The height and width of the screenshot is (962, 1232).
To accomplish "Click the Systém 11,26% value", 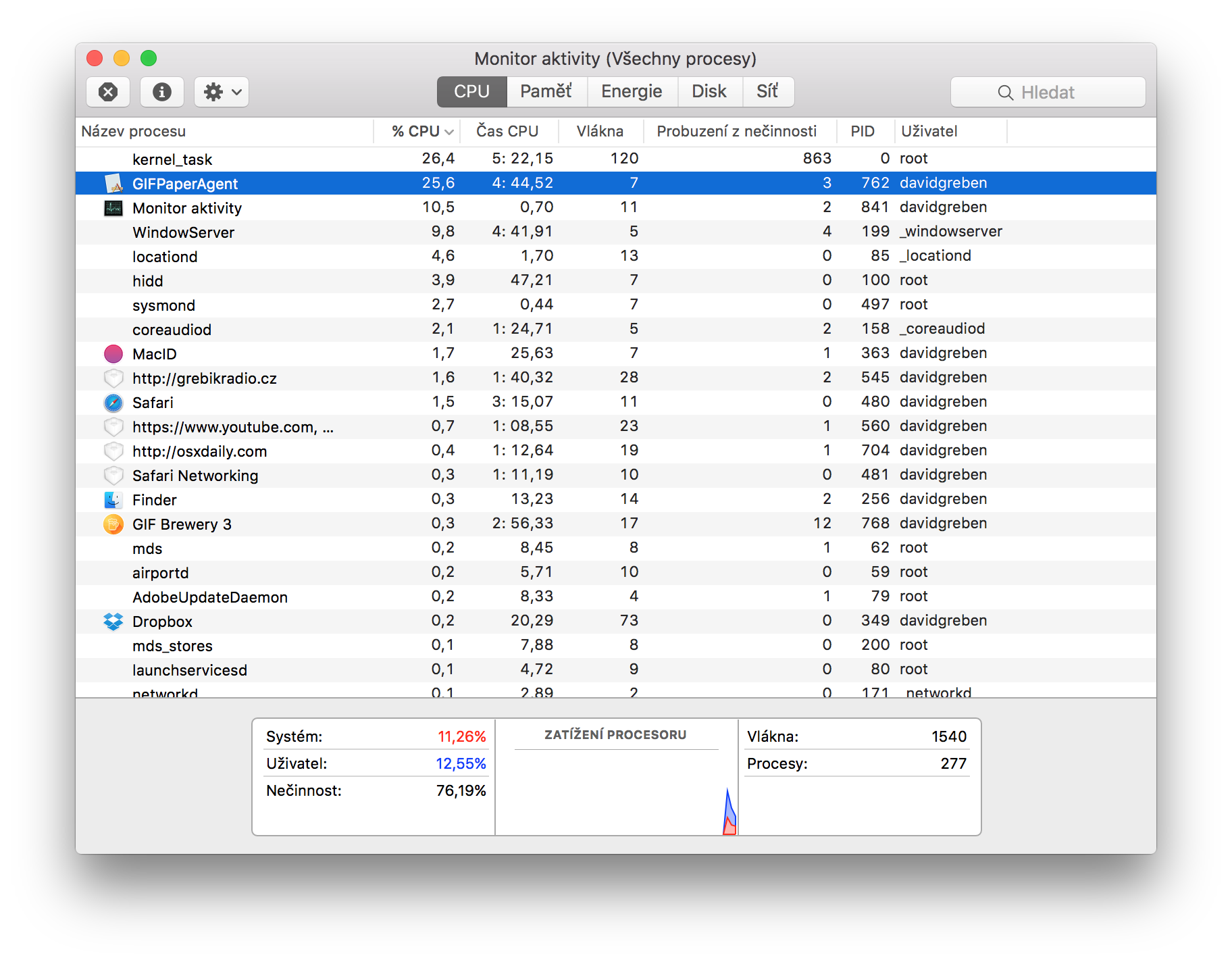I will [462, 736].
